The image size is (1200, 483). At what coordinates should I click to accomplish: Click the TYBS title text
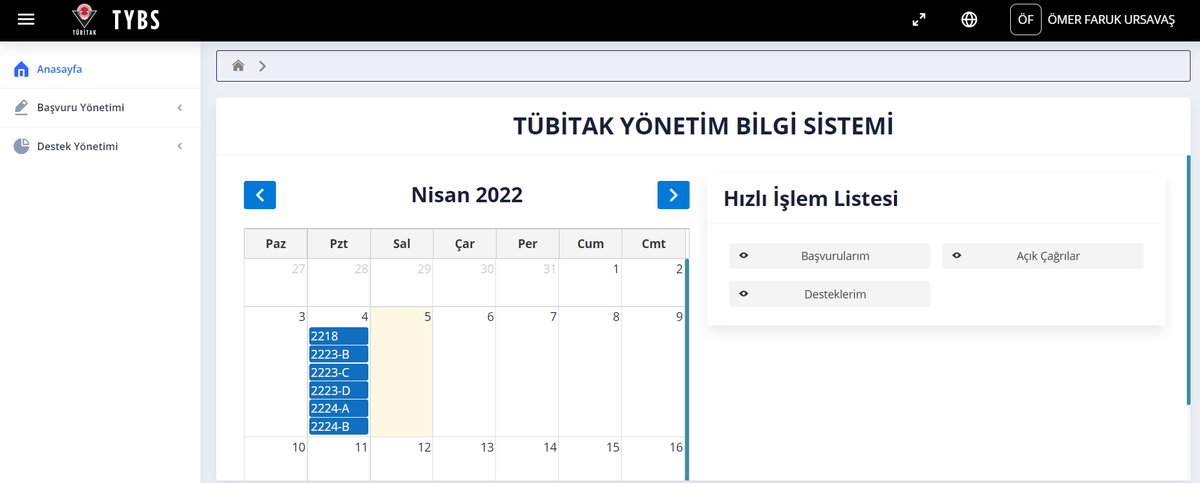pos(136,20)
